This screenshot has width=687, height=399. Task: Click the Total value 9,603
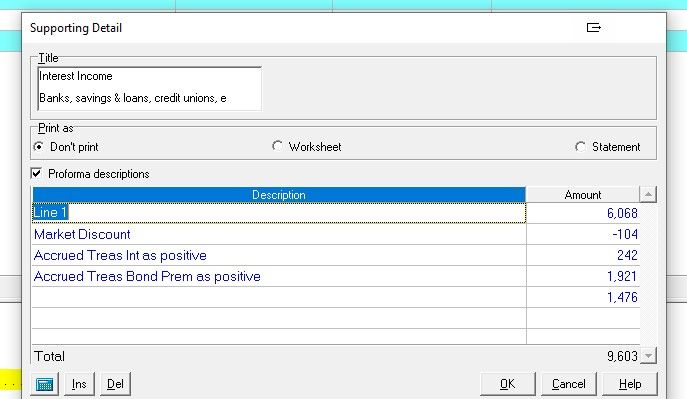click(622, 356)
